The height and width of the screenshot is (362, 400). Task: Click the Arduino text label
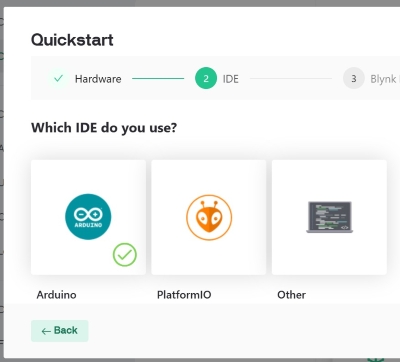point(56,295)
